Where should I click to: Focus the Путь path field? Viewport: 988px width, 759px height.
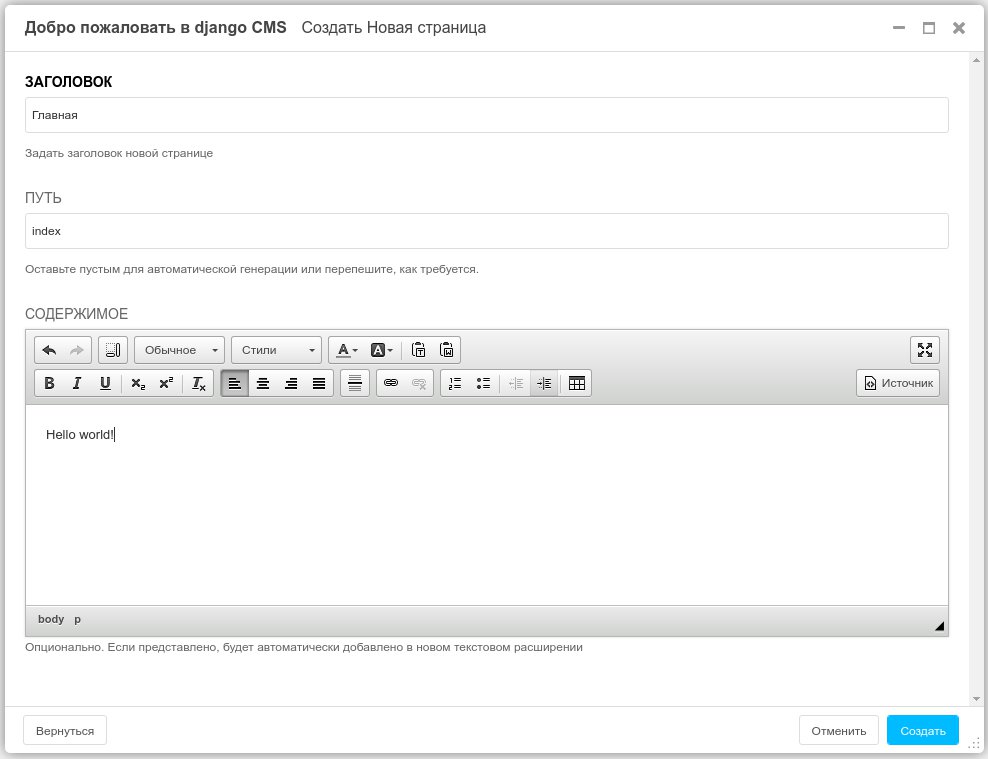point(486,231)
